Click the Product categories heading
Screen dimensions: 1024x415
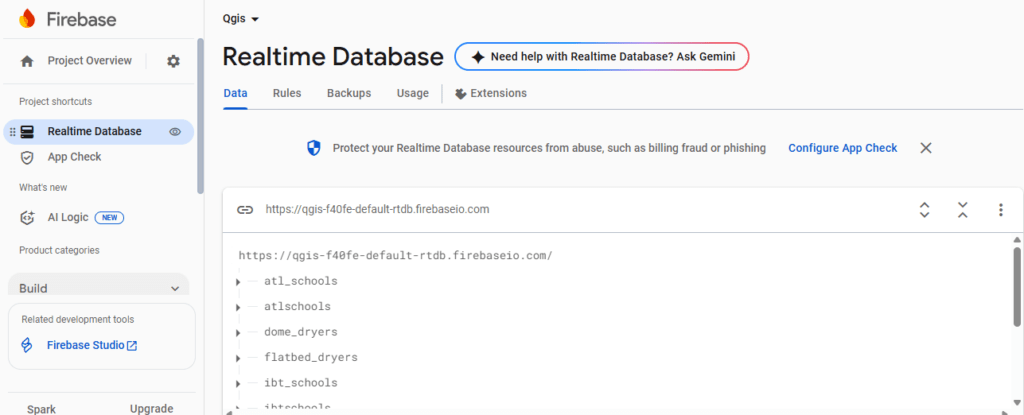click(x=59, y=250)
